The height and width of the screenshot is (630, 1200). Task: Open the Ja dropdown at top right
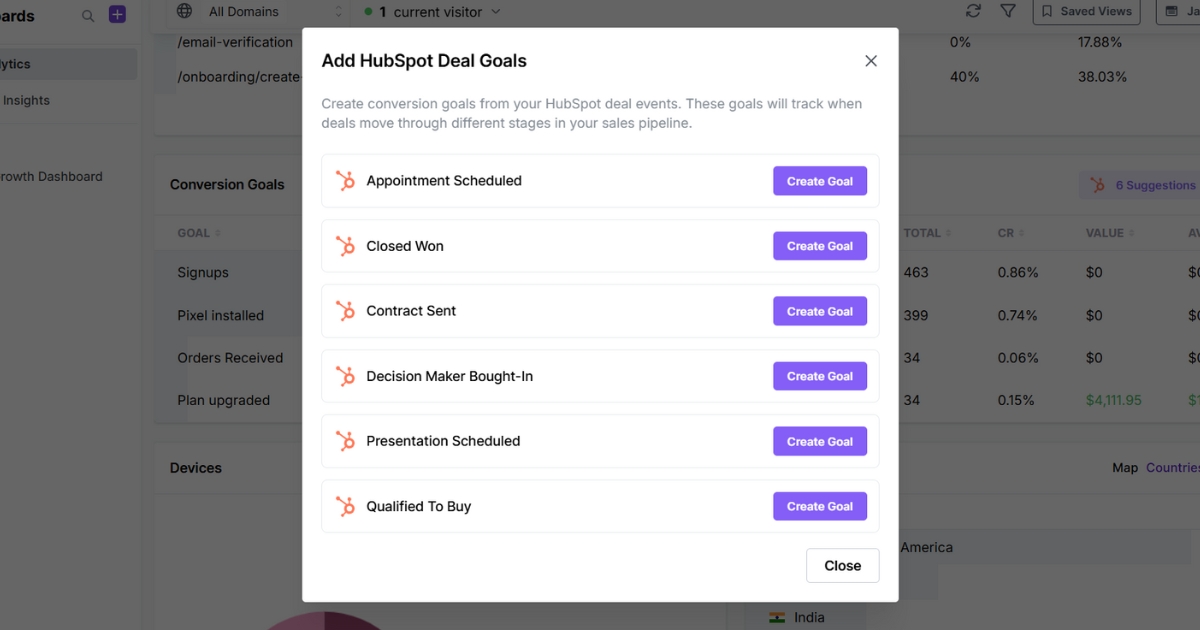pyautogui.click(x=1184, y=12)
